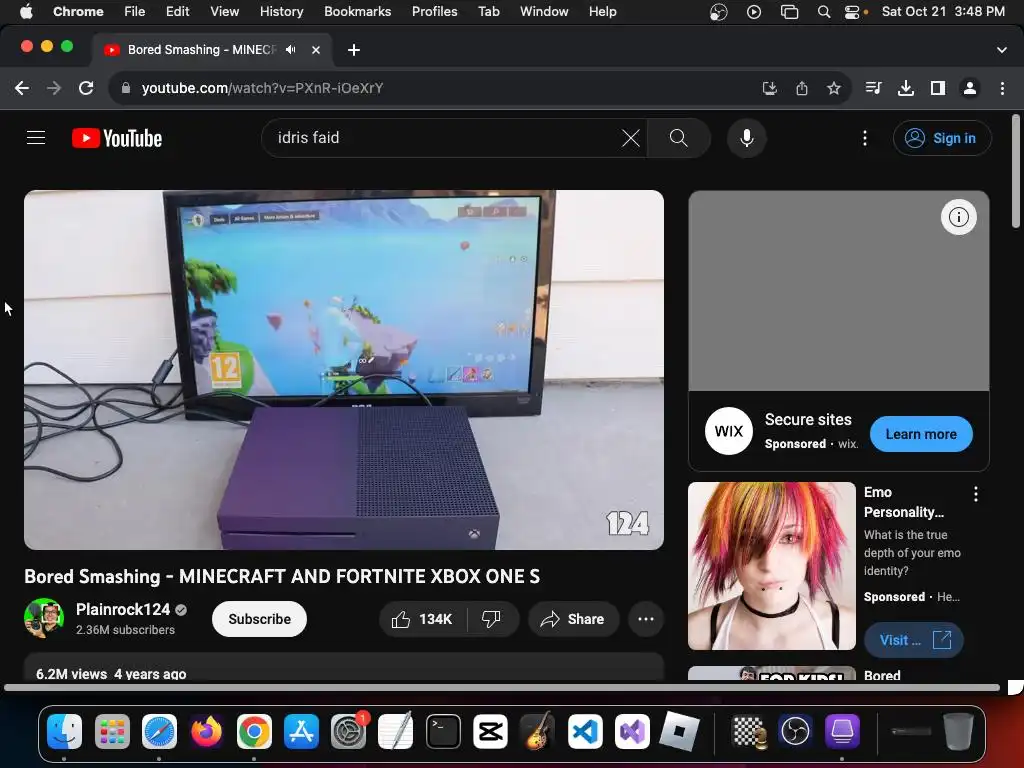Share this page from address bar
The height and width of the screenshot is (768, 1024).
[802, 88]
